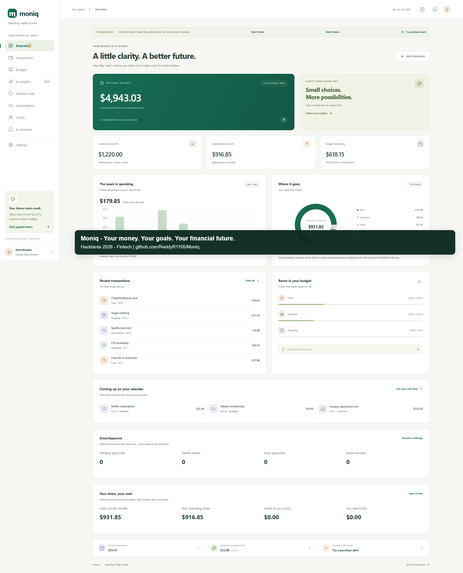Click the Chick-fil-A transaction icon
This screenshot has height=573, width=463.
(104, 360)
